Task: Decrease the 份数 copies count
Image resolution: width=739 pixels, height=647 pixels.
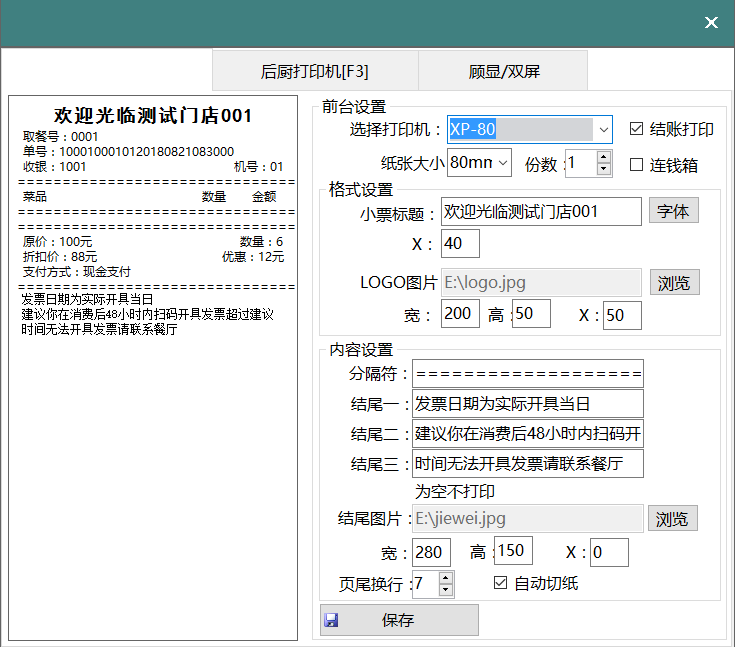Action: click(x=603, y=169)
